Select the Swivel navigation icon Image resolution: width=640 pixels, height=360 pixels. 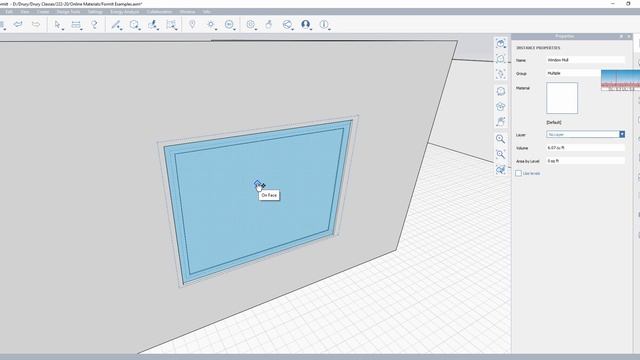[x=500, y=107]
